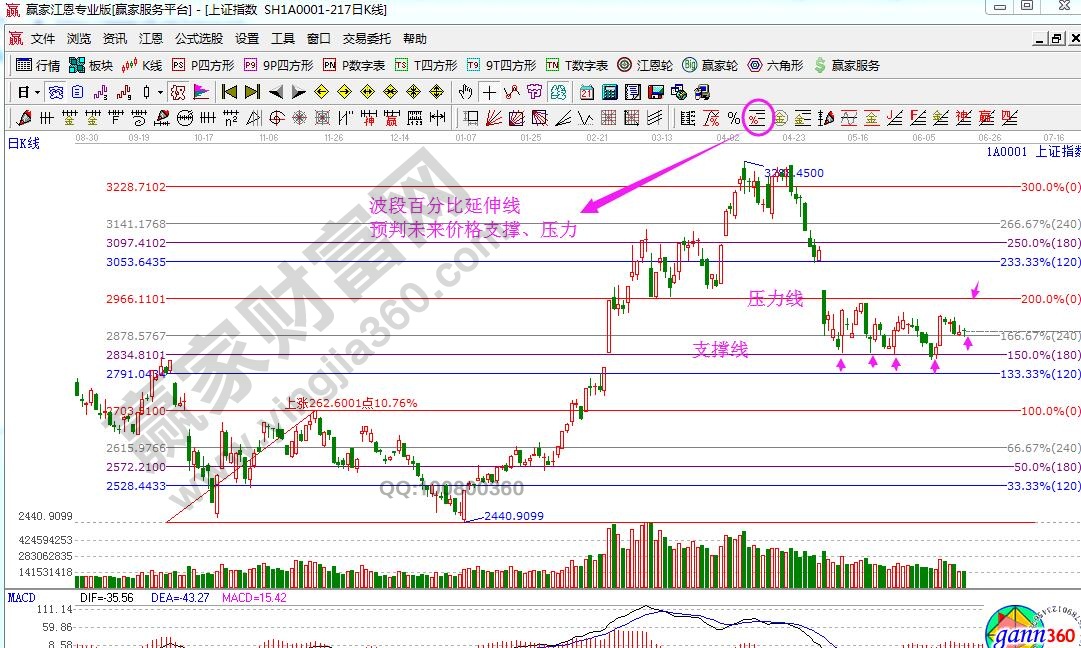Toggle the crosshair cursor tool

489,92
